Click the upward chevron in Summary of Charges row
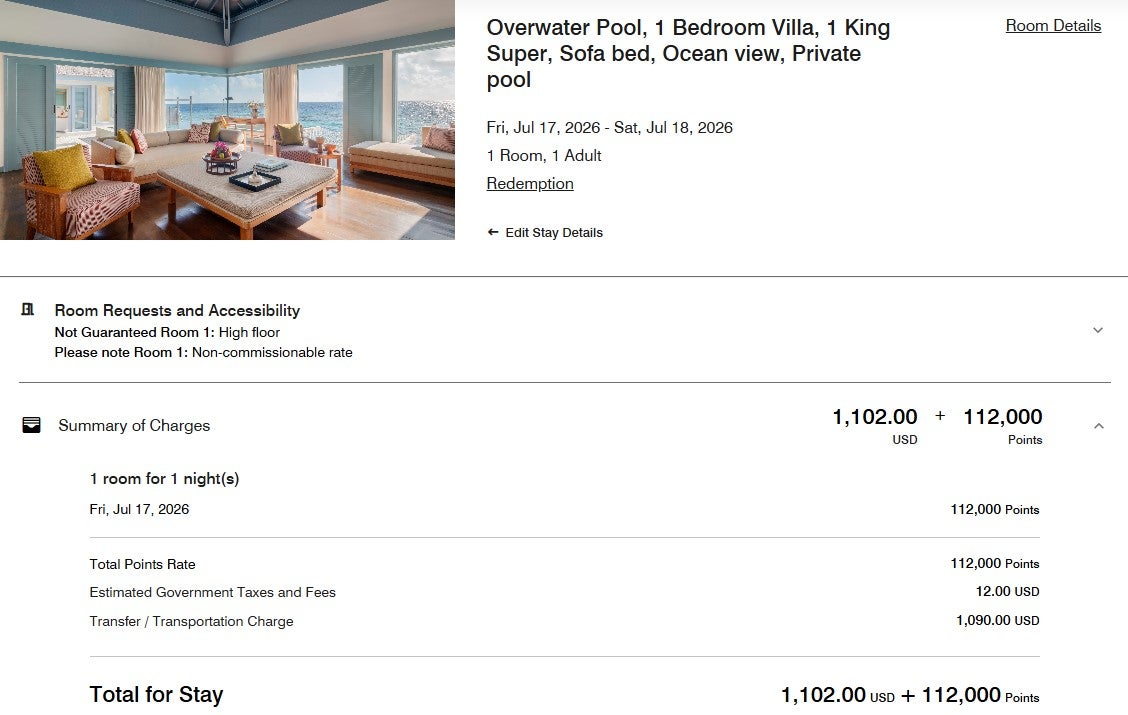 click(1098, 424)
